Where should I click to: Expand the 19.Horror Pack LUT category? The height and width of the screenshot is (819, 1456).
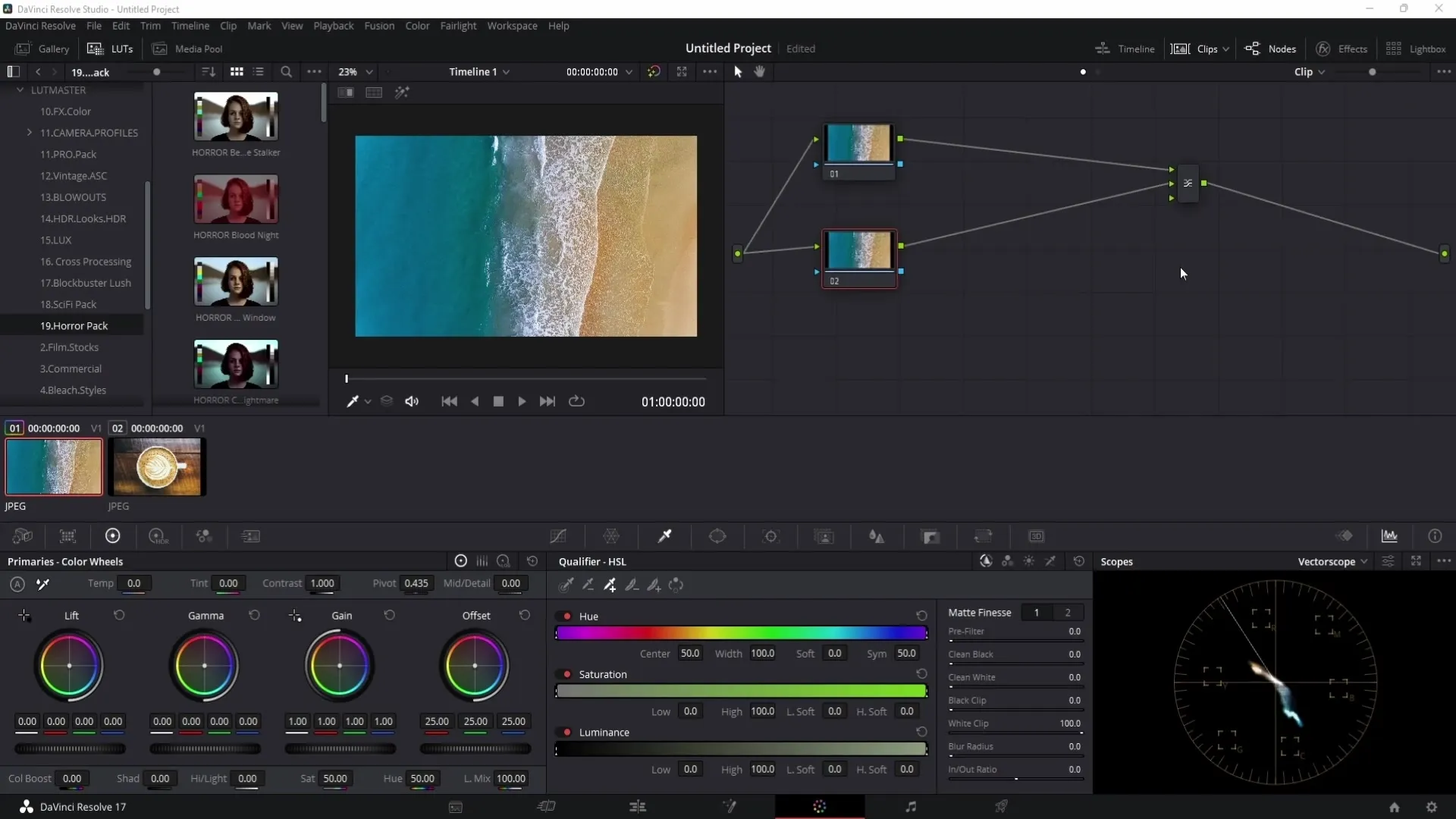click(x=74, y=325)
